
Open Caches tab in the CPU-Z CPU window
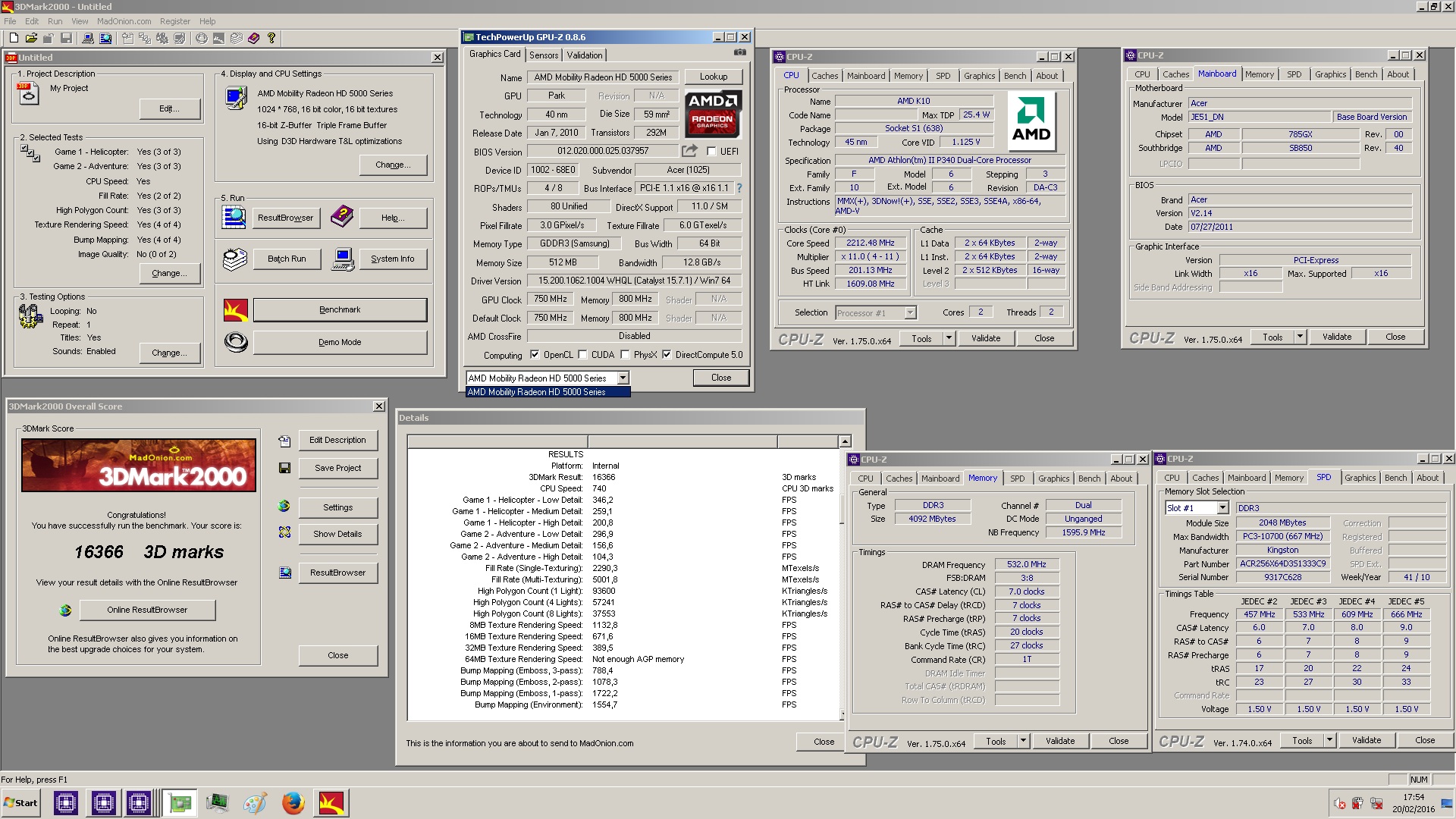(x=824, y=76)
